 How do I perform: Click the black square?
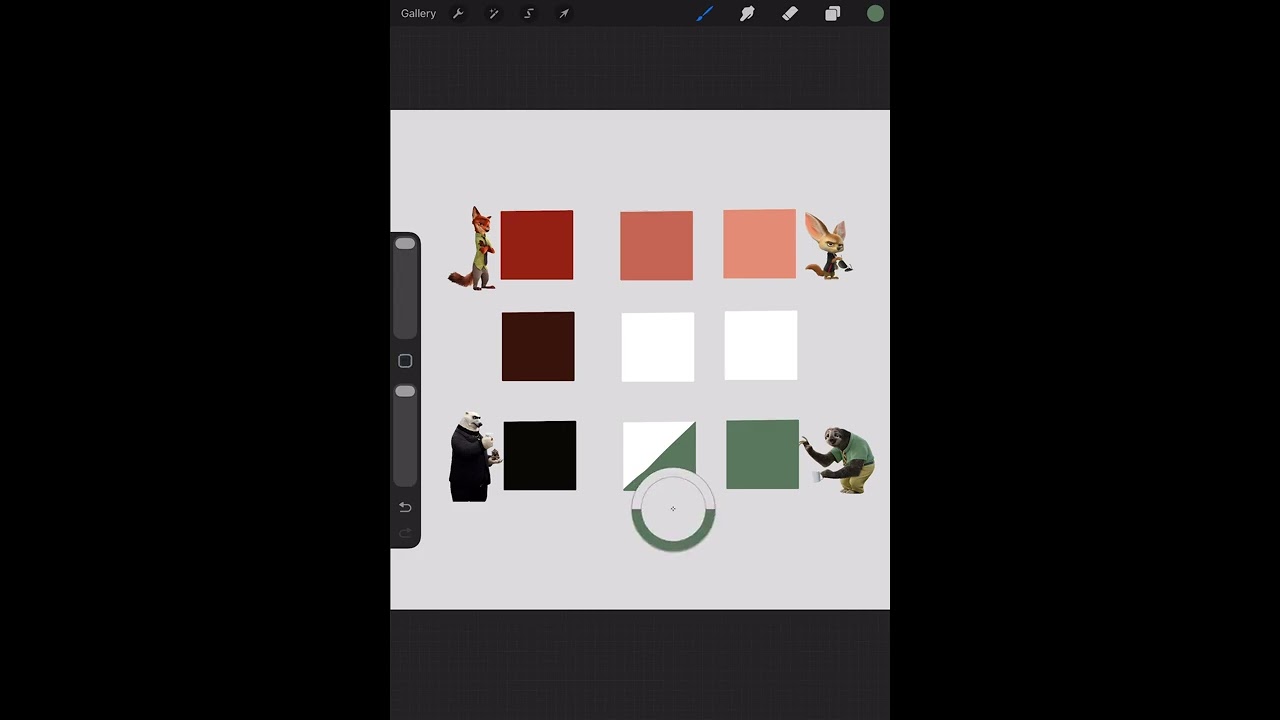click(540, 456)
